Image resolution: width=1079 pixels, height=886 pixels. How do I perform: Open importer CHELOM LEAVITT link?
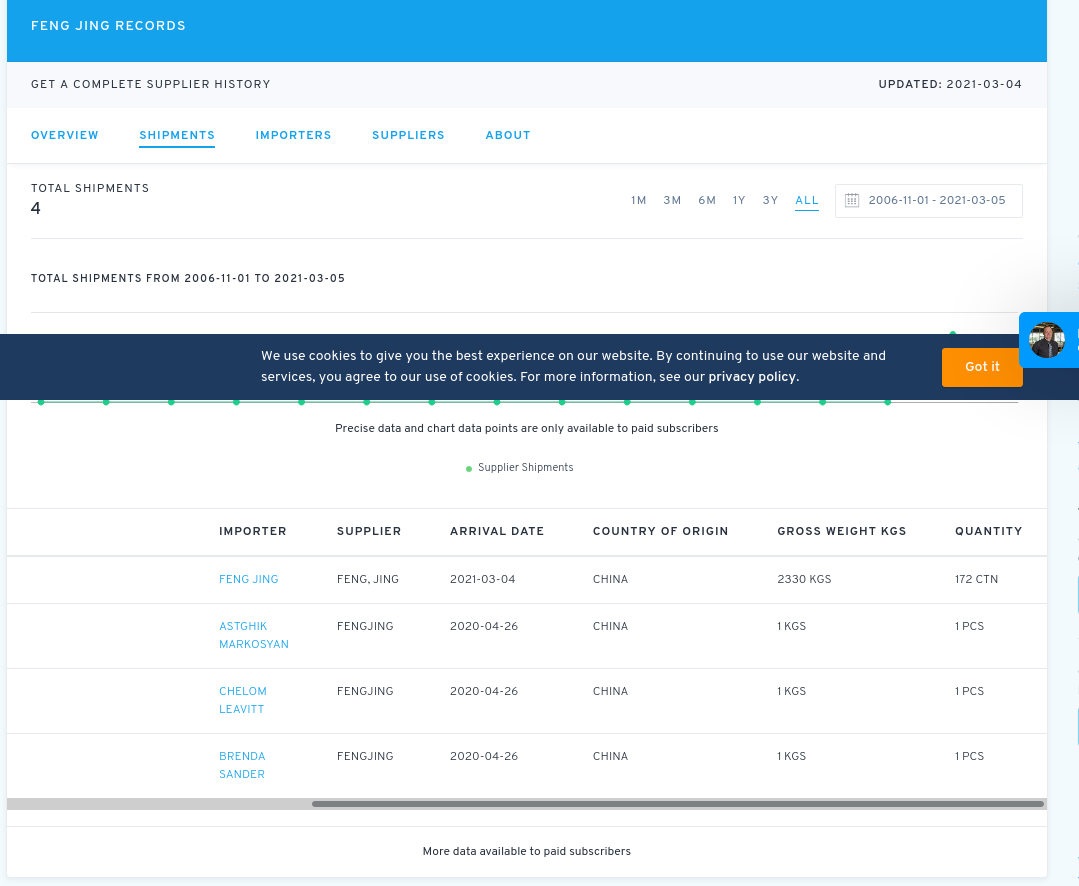tap(243, 700)
